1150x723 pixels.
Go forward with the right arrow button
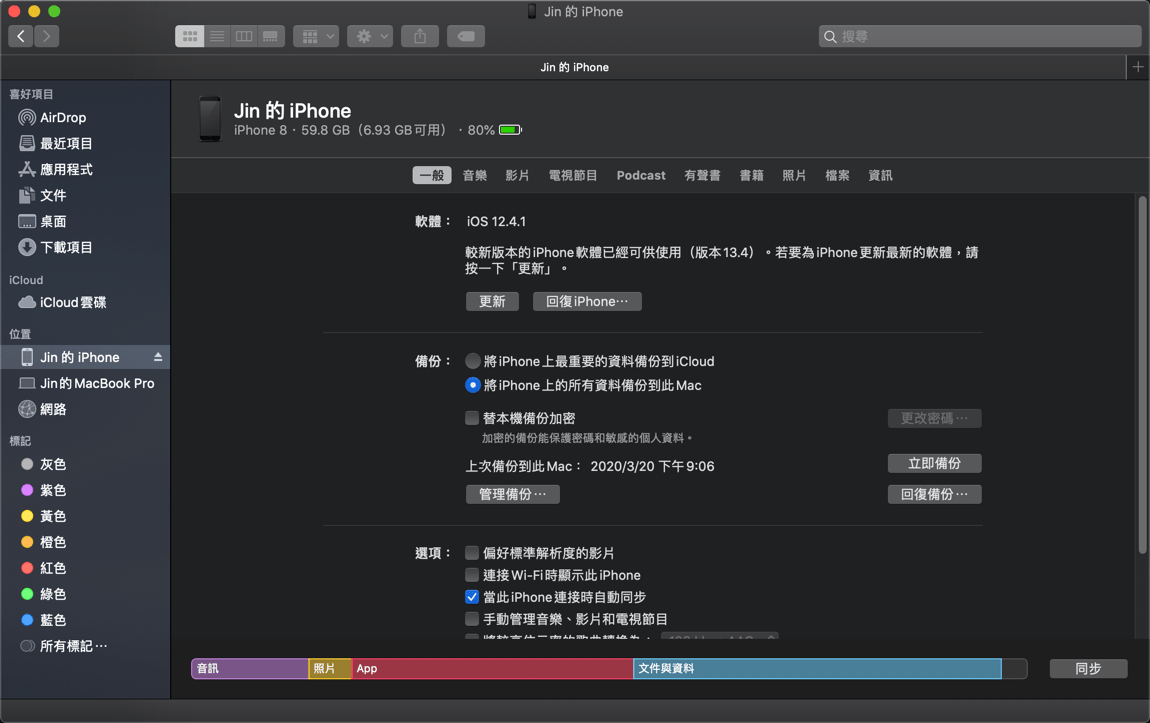(x=47, y=36)
